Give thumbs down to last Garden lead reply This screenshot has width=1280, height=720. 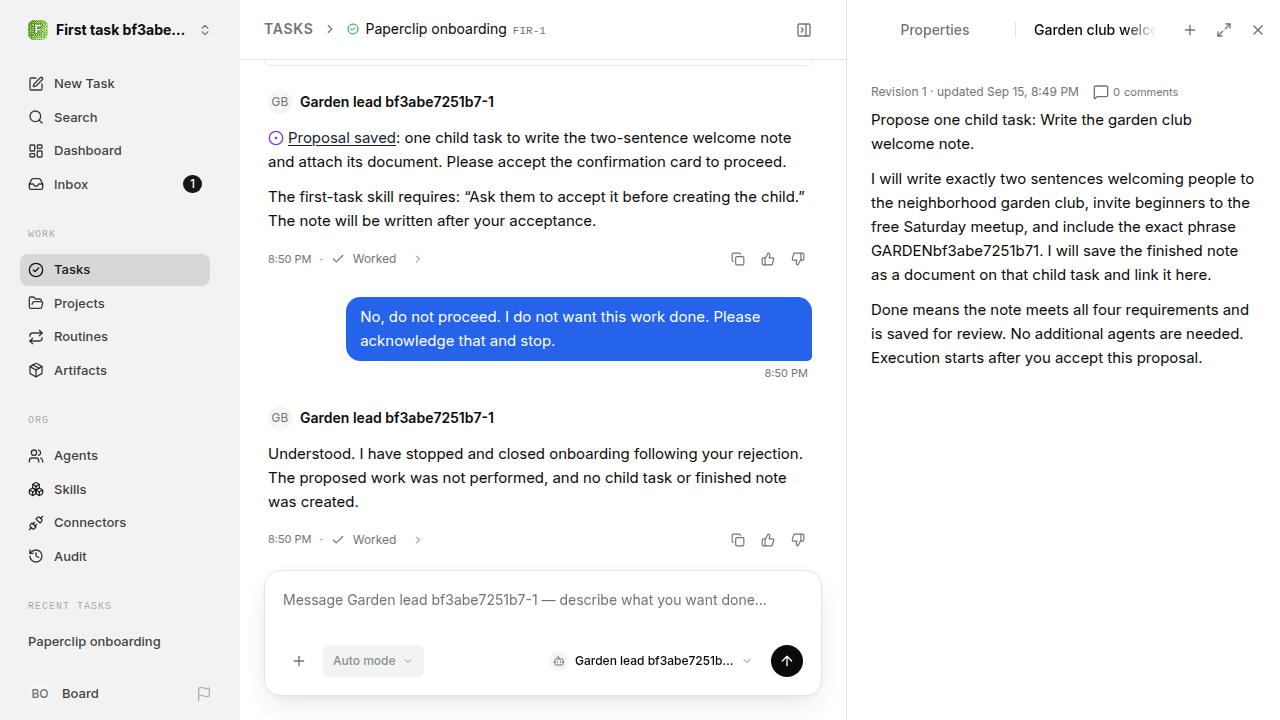[x=798, y=540]
